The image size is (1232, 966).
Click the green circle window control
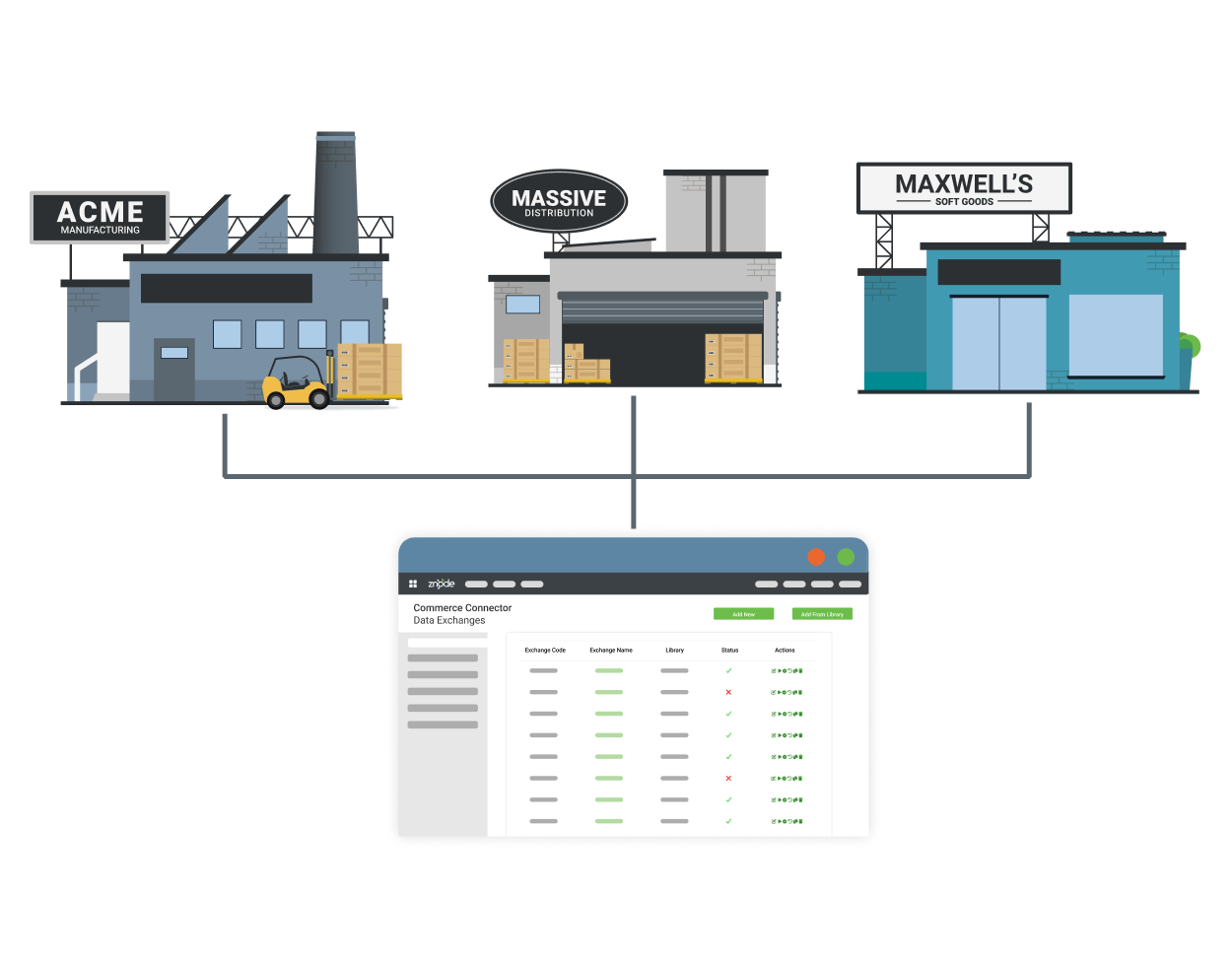point(846,557)
